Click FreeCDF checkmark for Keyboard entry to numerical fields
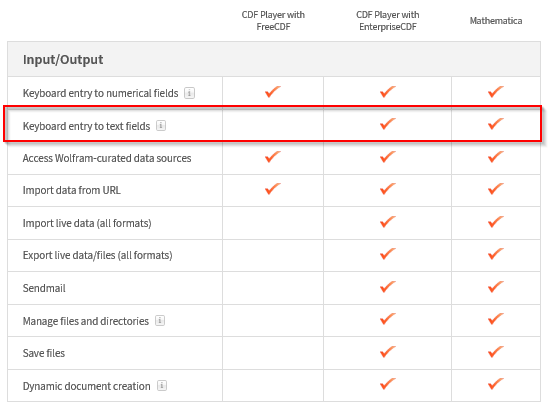548x407 pixels. (273, 92)
